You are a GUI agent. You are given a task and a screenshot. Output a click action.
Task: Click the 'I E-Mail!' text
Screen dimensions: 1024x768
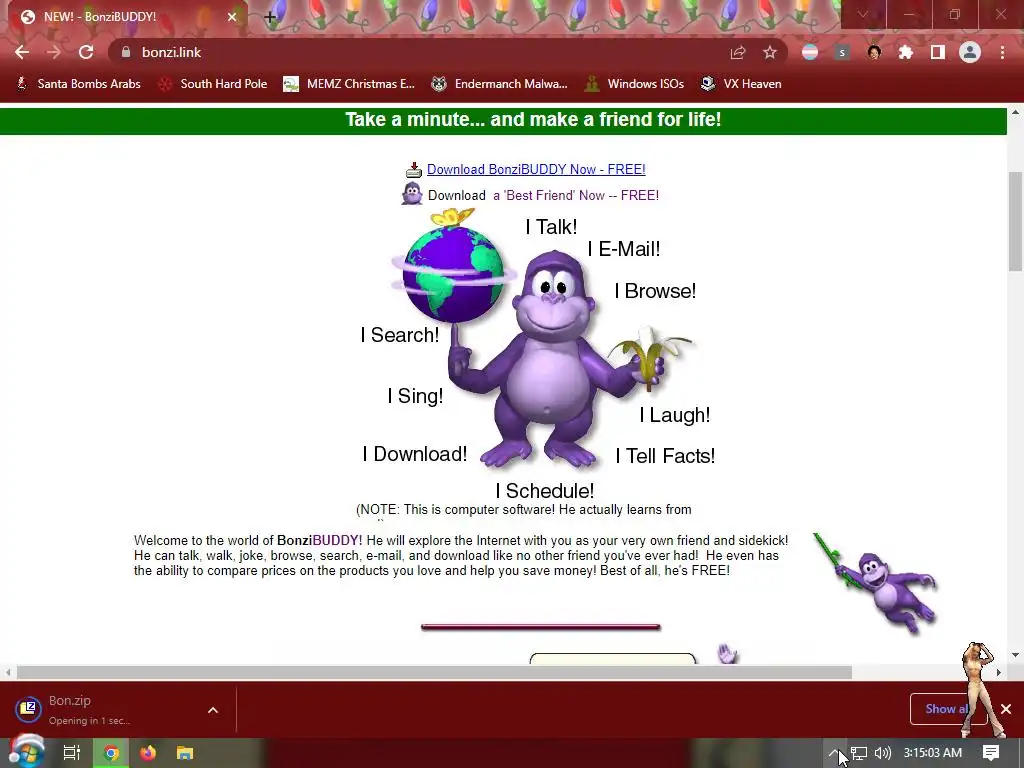pyautogui.click(x=624, y=249)
